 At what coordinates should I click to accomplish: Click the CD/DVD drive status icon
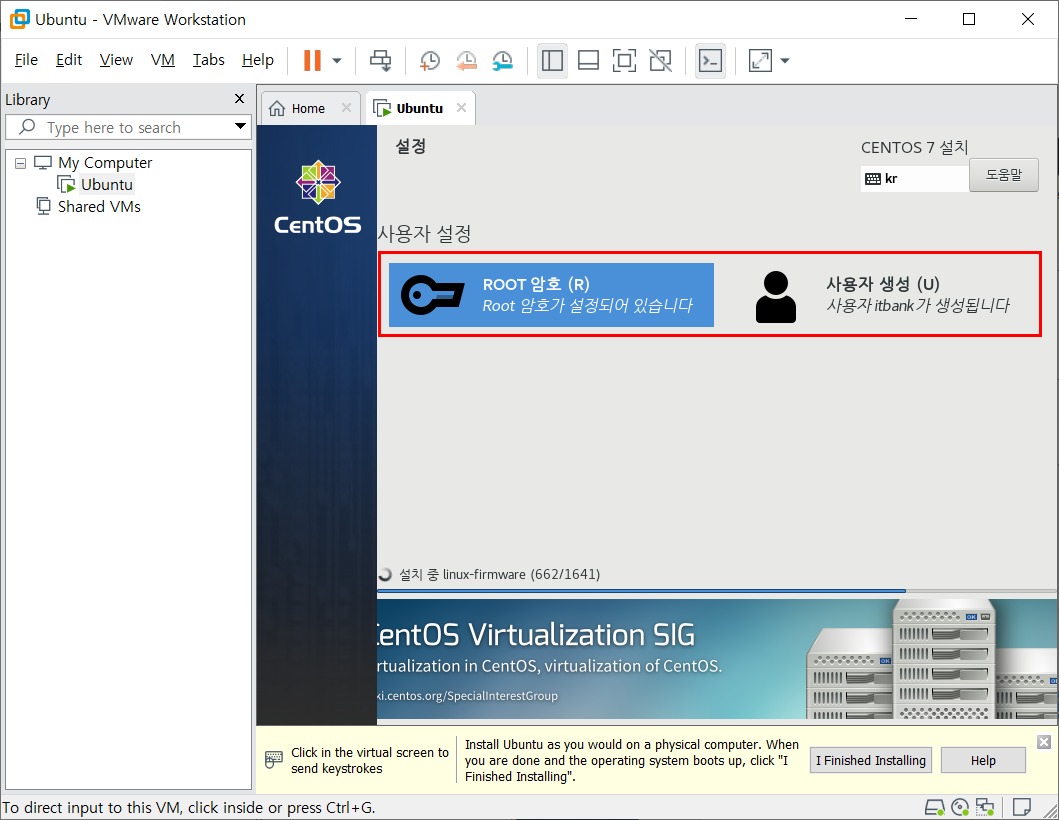(x=960, y=807)
